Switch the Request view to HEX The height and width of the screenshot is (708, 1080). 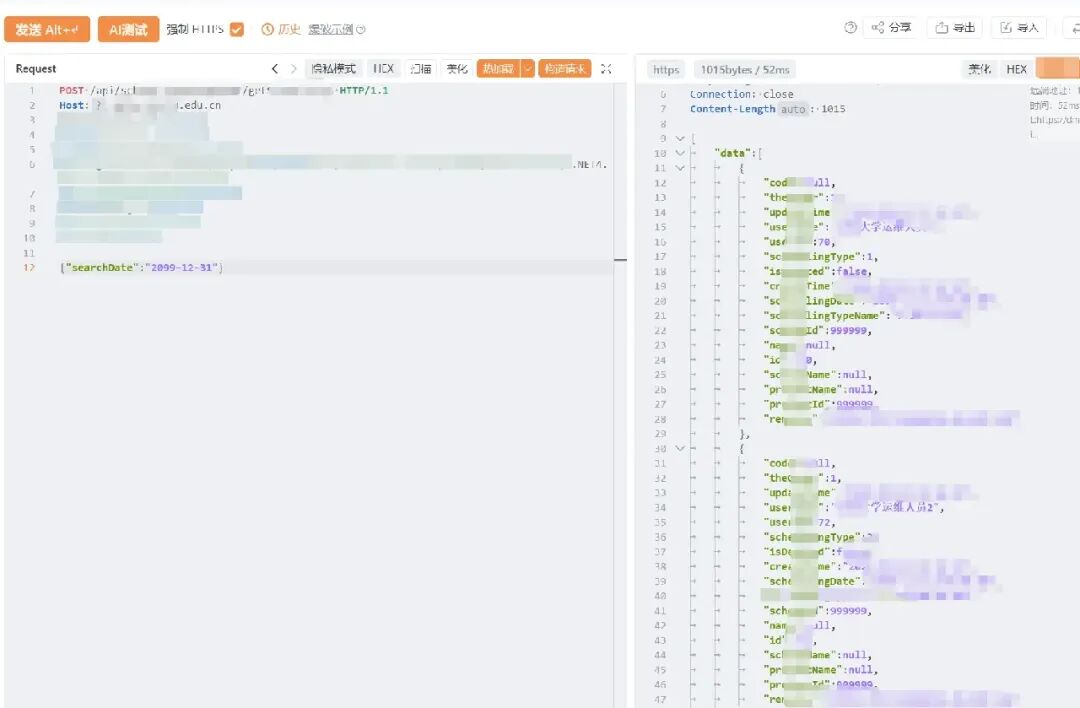click(383, 69)
